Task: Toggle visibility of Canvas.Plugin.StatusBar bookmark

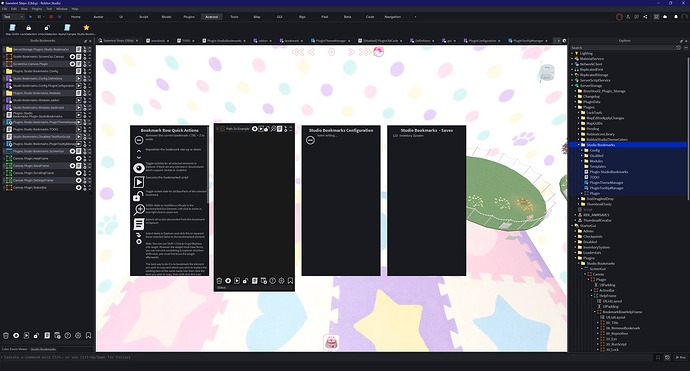Action: (x=78, y=187)
